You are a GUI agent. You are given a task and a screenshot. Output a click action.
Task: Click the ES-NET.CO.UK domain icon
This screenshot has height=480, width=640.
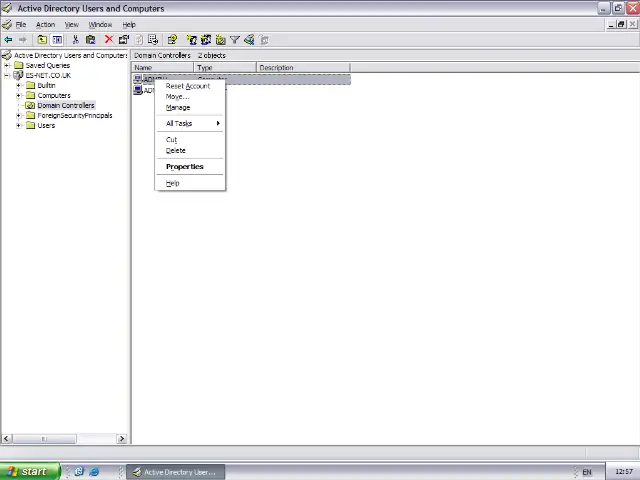tap(18, 75)
